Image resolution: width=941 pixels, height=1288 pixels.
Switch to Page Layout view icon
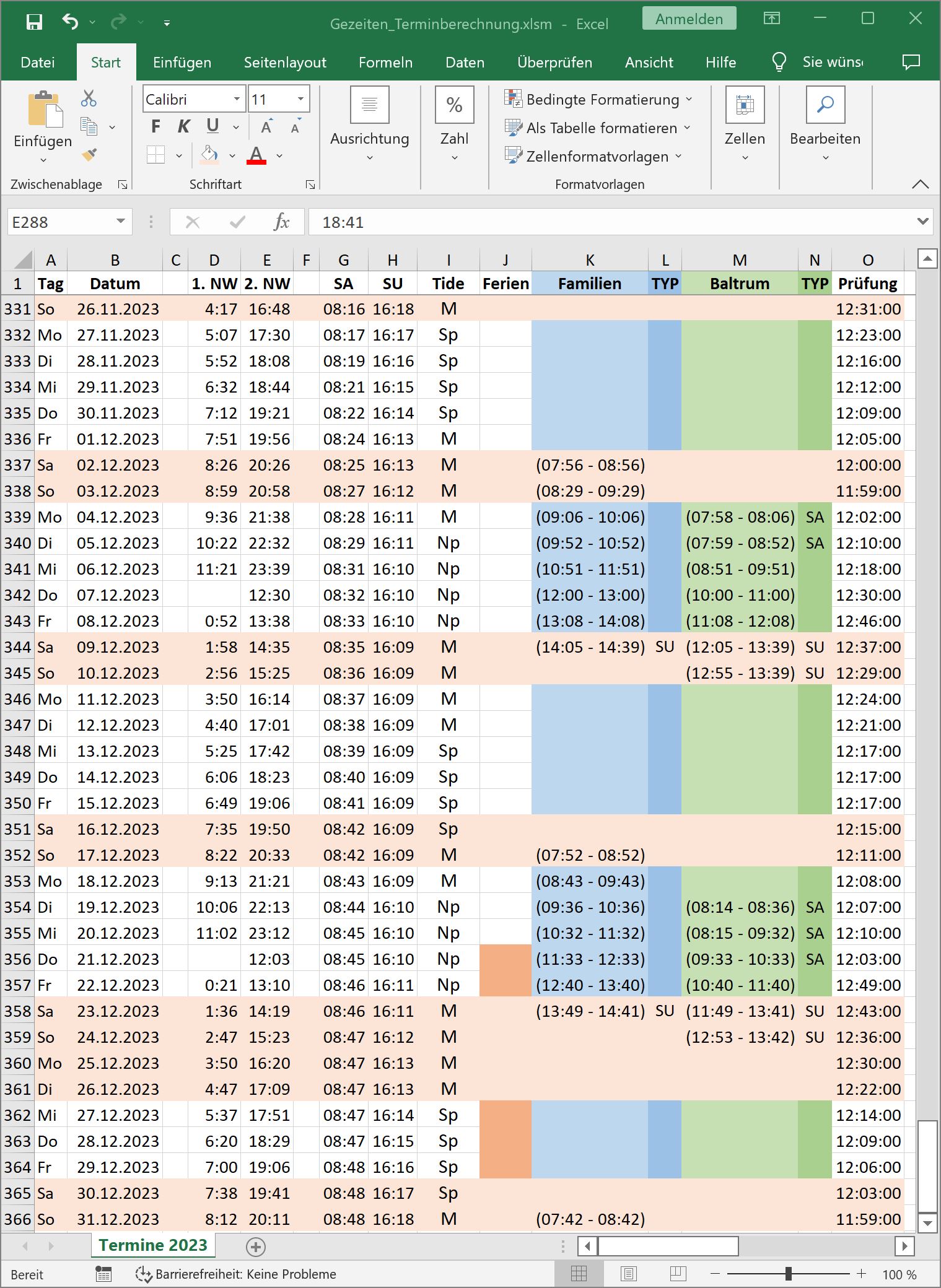[628, 1274]
